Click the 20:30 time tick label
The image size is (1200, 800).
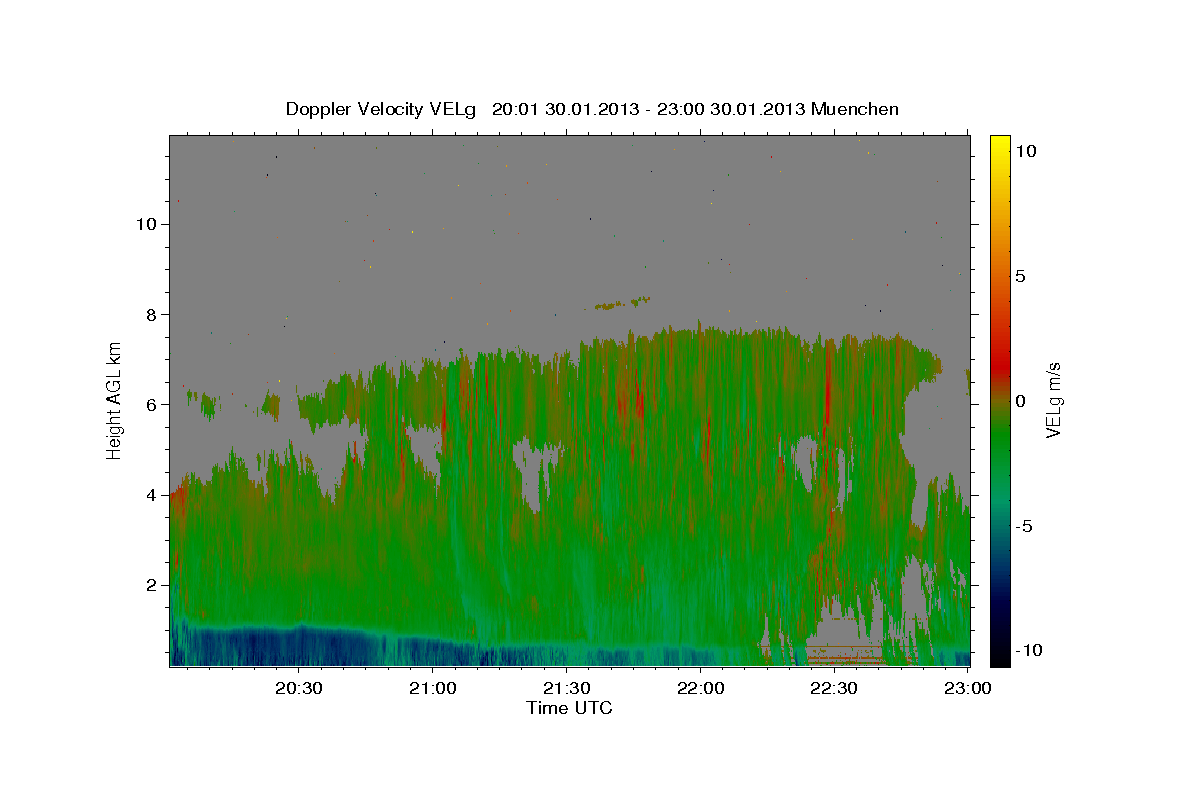(x=299, y=688)
